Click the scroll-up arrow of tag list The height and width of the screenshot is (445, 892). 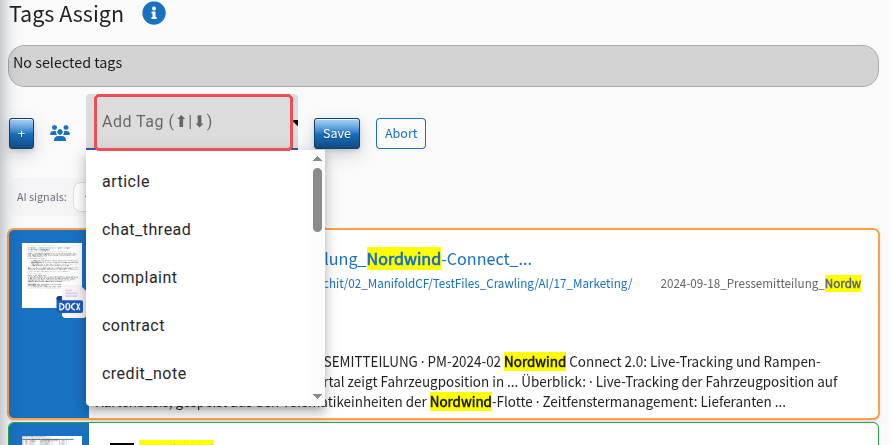pyautogui.click(x=317, y=159)
